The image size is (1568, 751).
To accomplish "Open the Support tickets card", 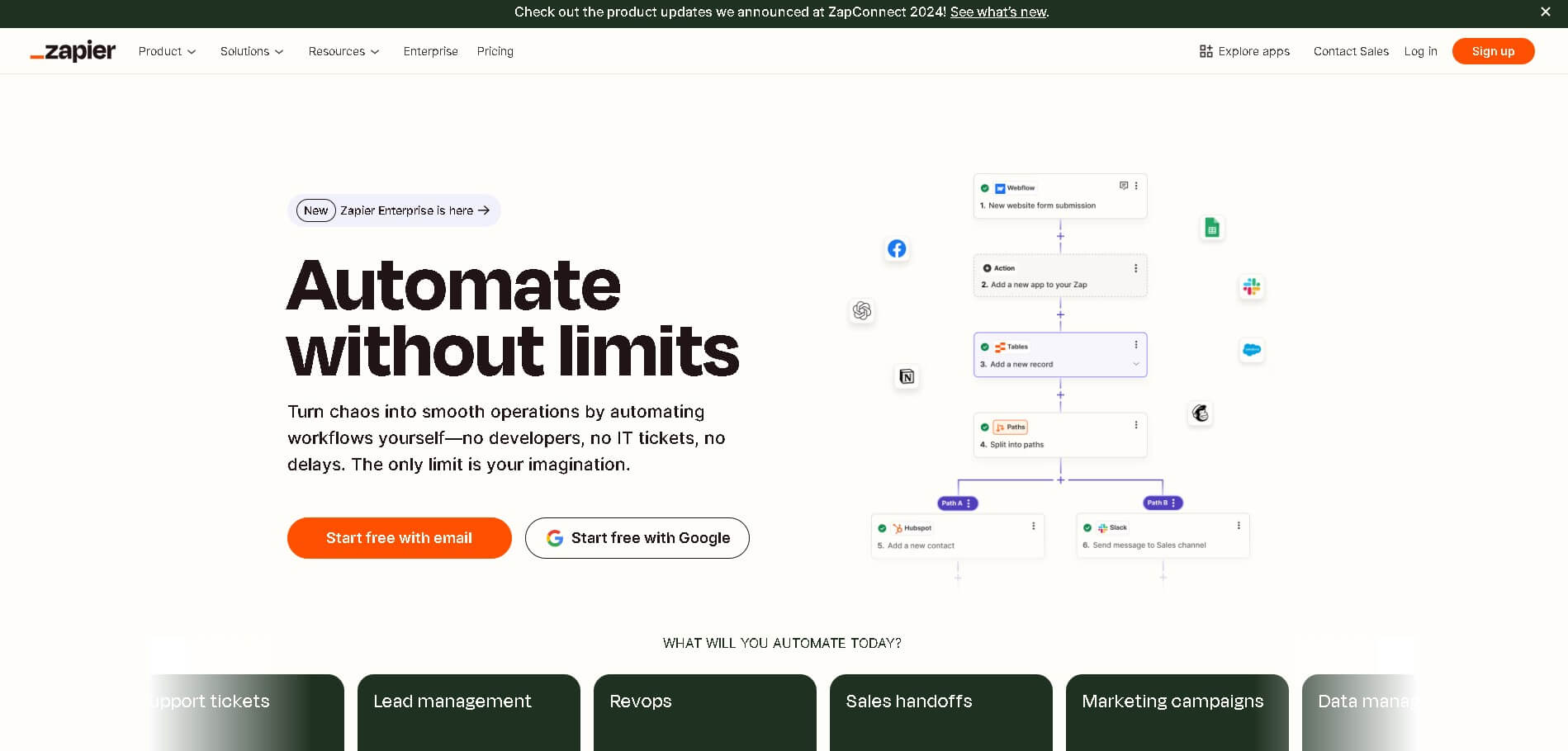I will [x=247, y=713].
